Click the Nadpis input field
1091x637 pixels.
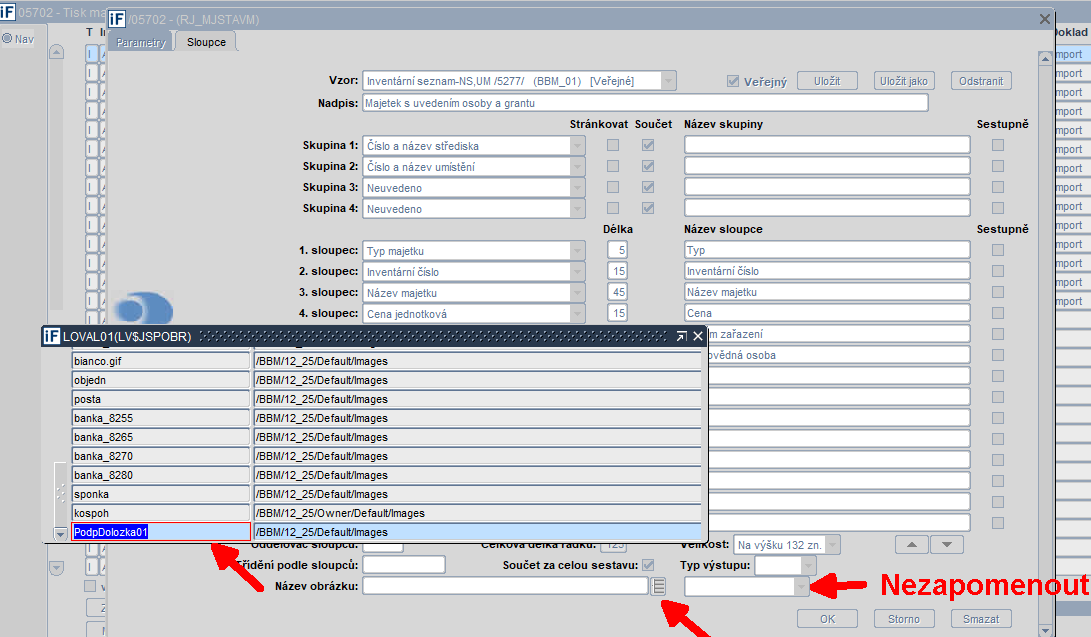645,103
